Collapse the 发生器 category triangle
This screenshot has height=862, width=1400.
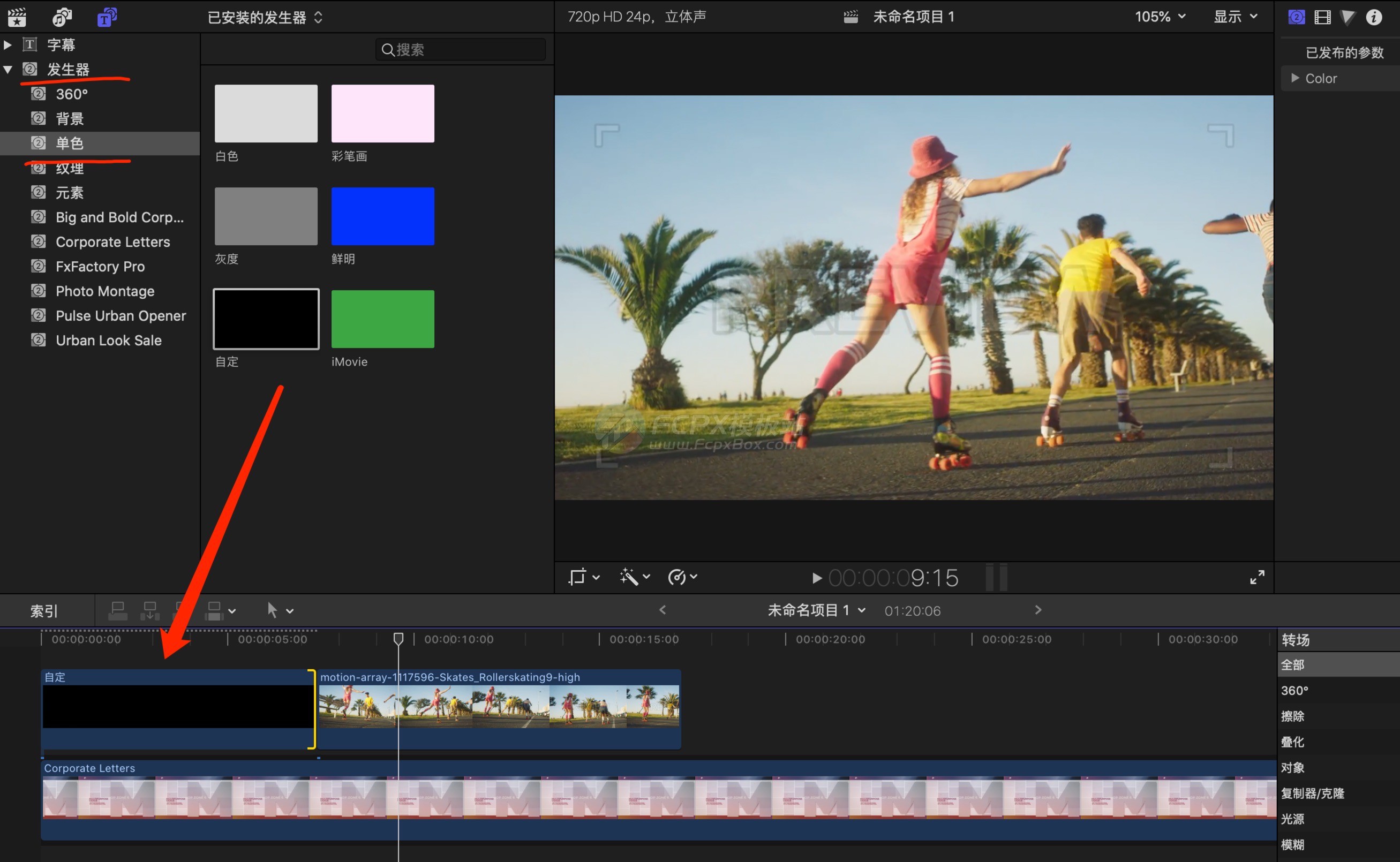[8, 70]
